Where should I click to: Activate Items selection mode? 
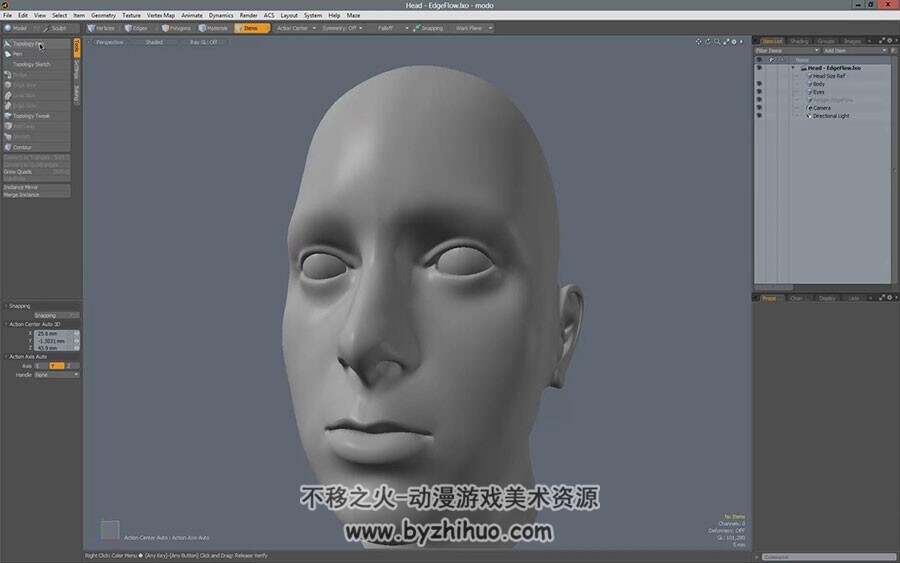(x=251, y=28)
